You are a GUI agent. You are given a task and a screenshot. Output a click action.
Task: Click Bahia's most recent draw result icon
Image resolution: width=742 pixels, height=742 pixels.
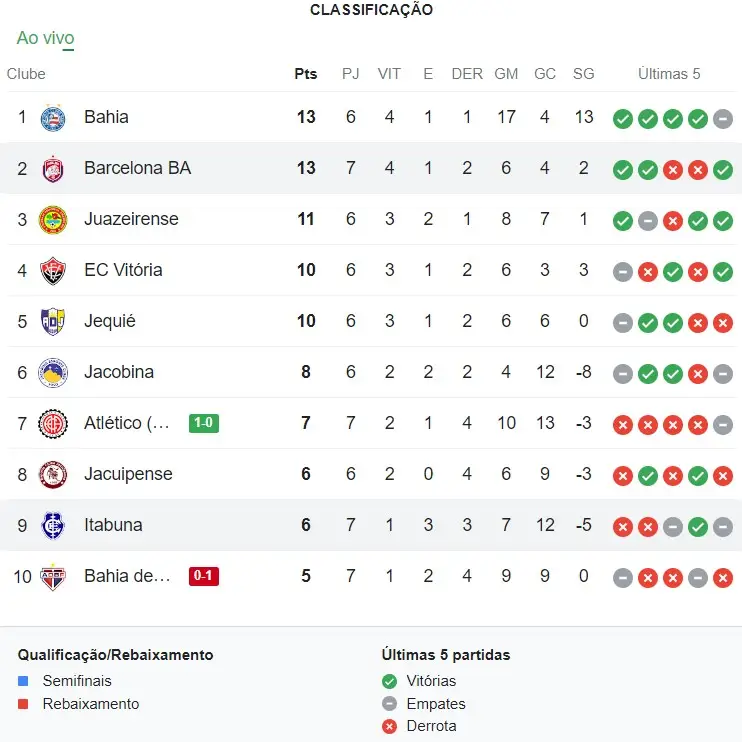(723, 119)
